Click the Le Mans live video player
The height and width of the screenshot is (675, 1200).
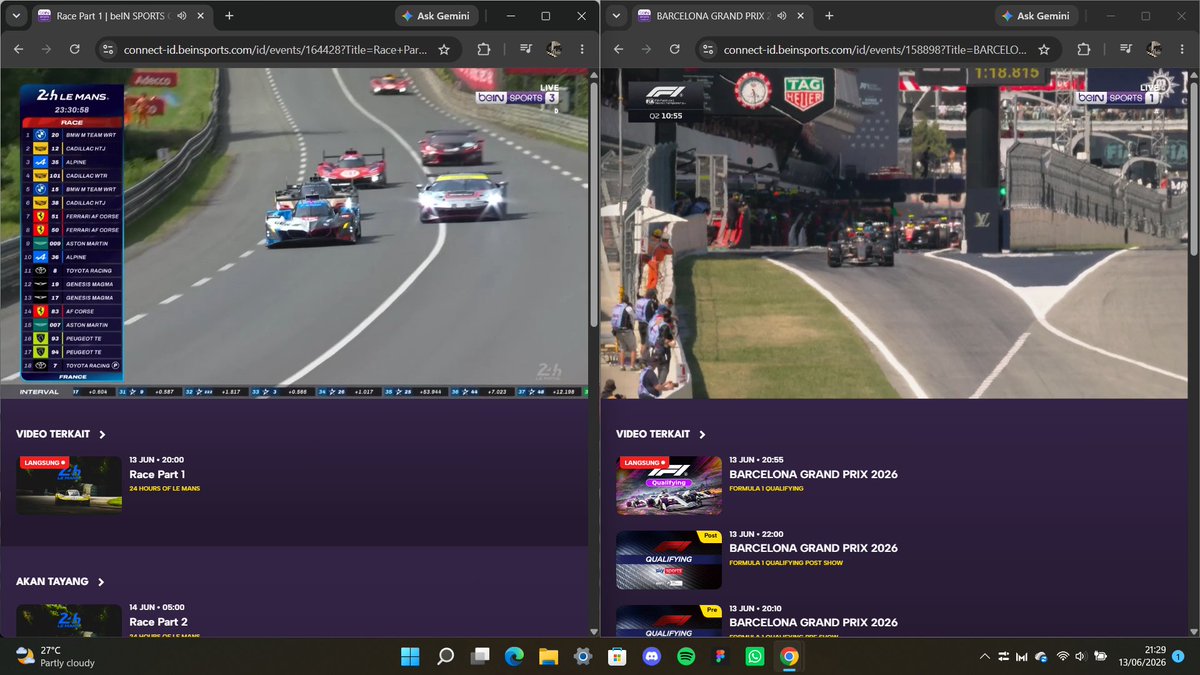point(294,233)
